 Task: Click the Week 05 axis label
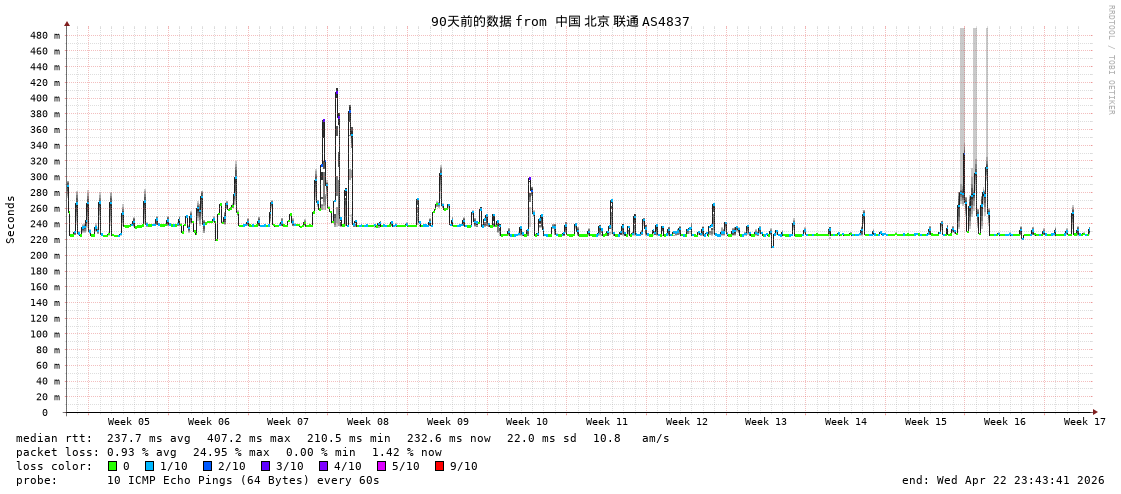pos(129,422)
